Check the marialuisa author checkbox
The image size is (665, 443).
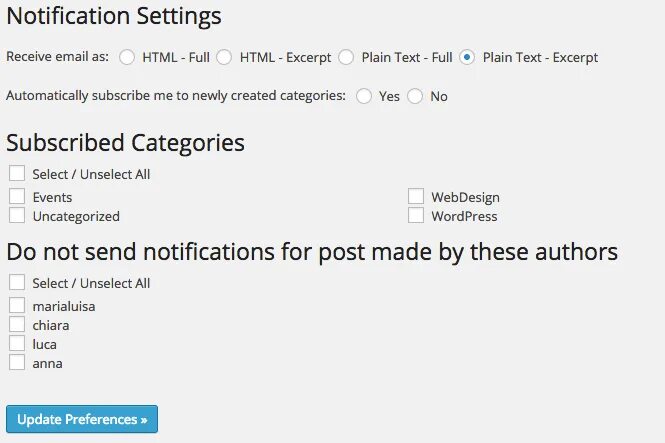point(17,305)
